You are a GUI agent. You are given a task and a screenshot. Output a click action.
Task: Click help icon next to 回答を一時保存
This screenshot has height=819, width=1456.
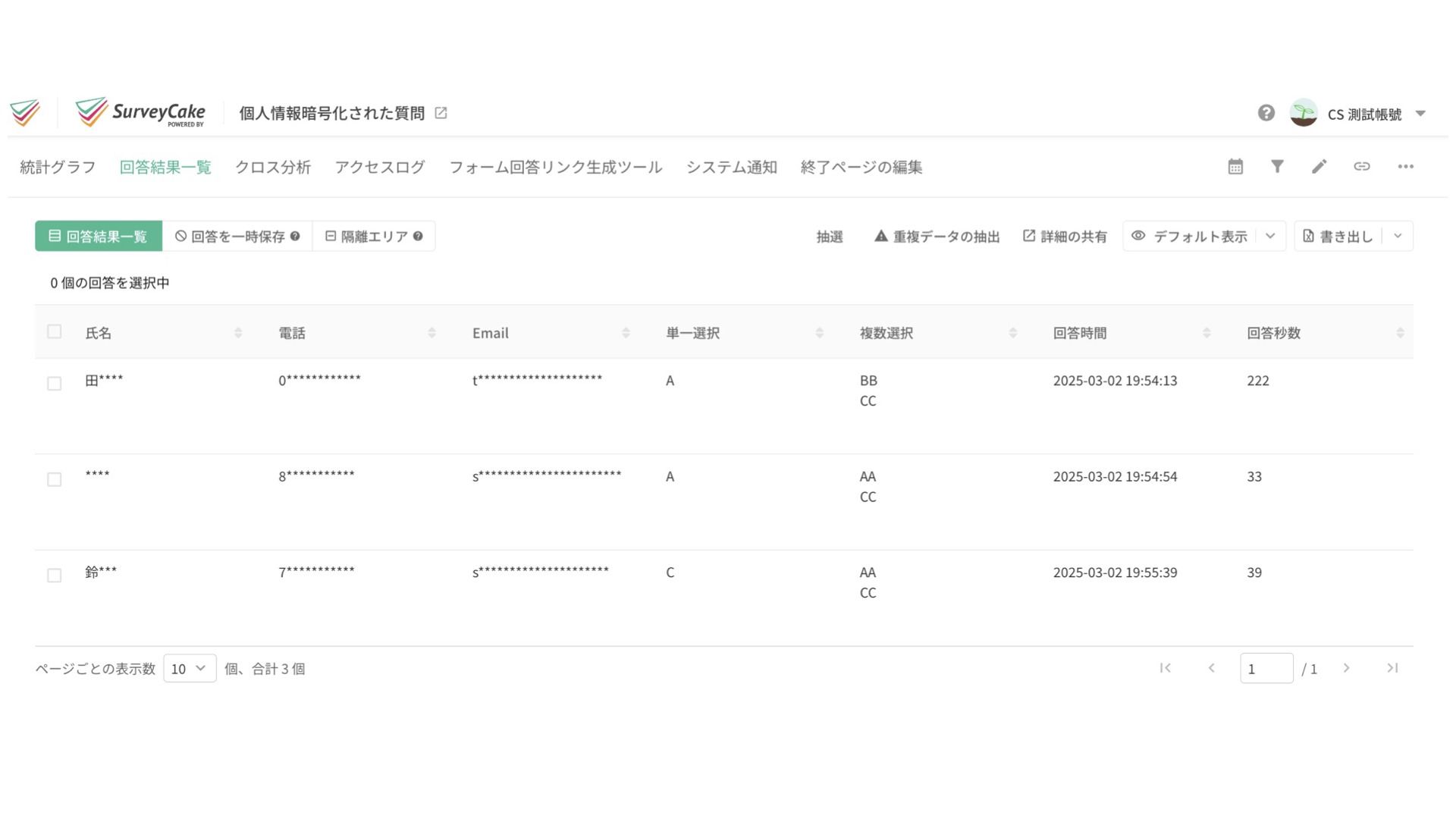click(x=295, y=236)
